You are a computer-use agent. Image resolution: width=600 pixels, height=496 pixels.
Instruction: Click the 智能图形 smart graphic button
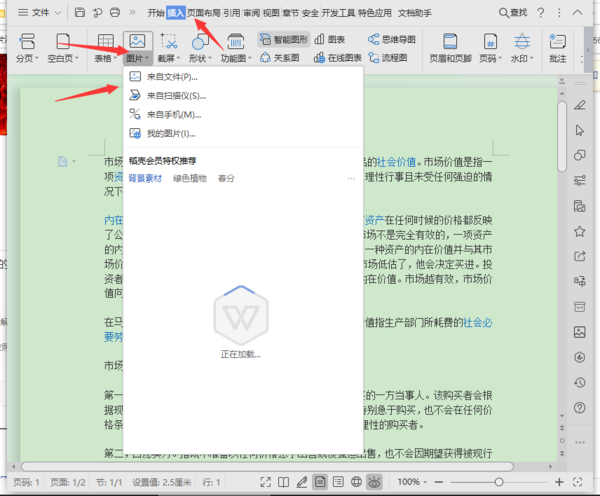284,39
